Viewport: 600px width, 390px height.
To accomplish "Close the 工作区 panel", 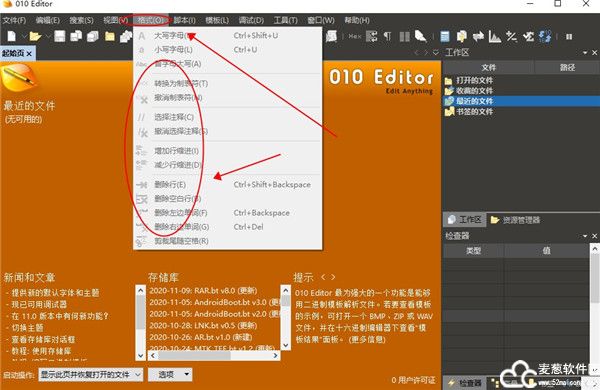I will tap(594, 52).
